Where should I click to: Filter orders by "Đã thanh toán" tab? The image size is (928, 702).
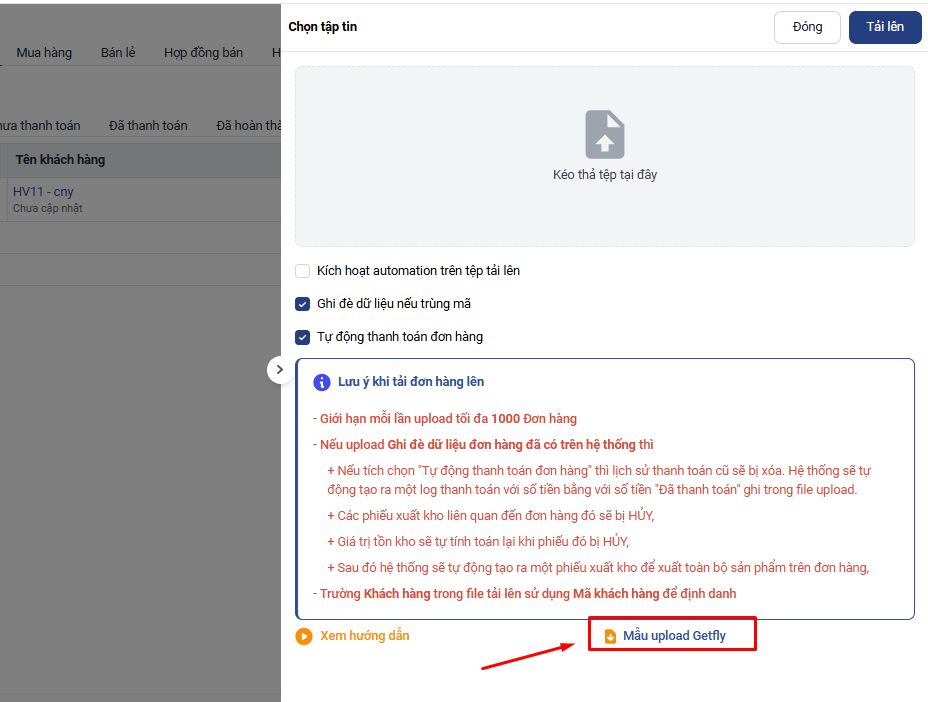tap(148, 126)
